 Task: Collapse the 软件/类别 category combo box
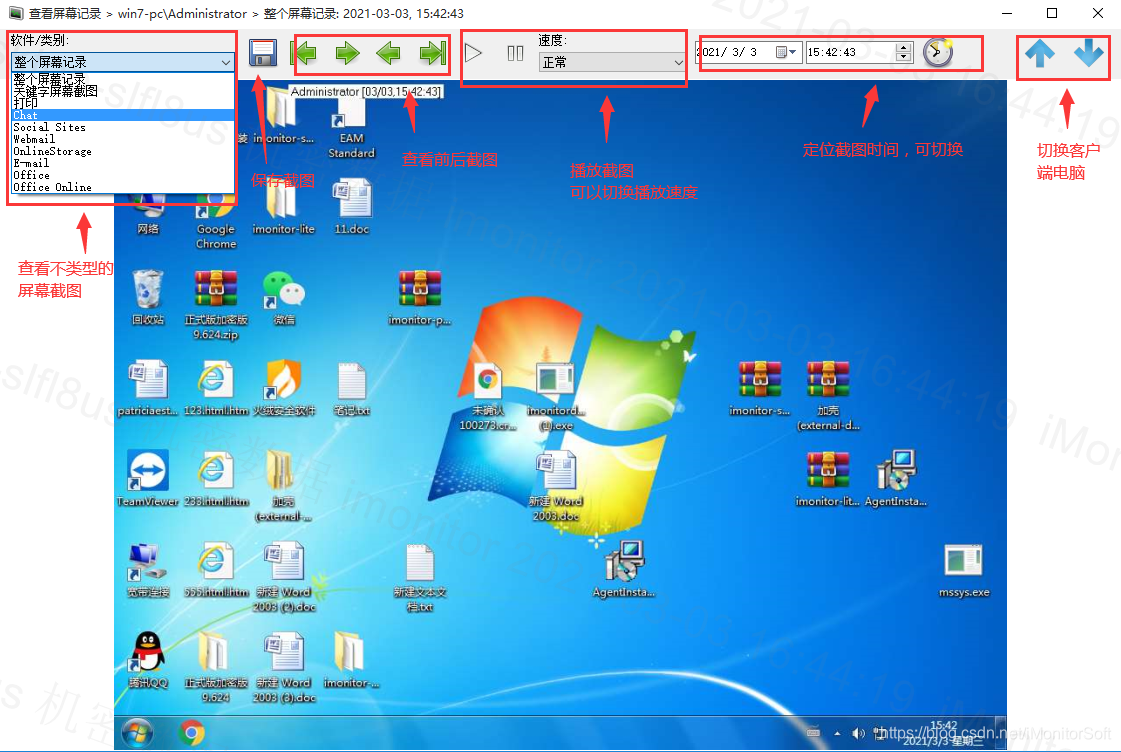click(x=226, y=62)
